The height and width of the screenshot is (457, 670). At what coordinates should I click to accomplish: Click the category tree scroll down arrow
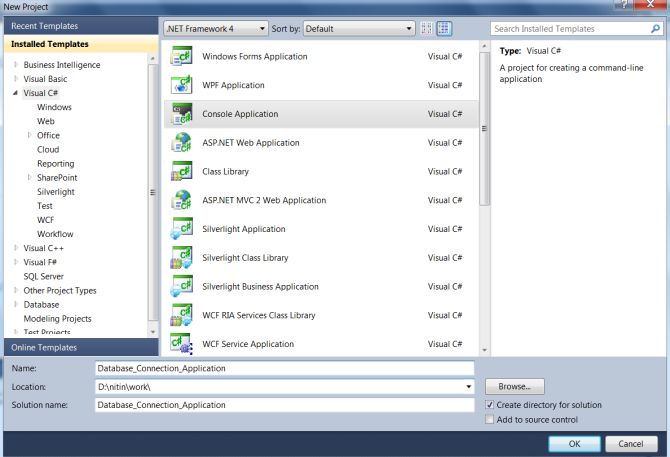pyautogui.click(x=153, y=332)
